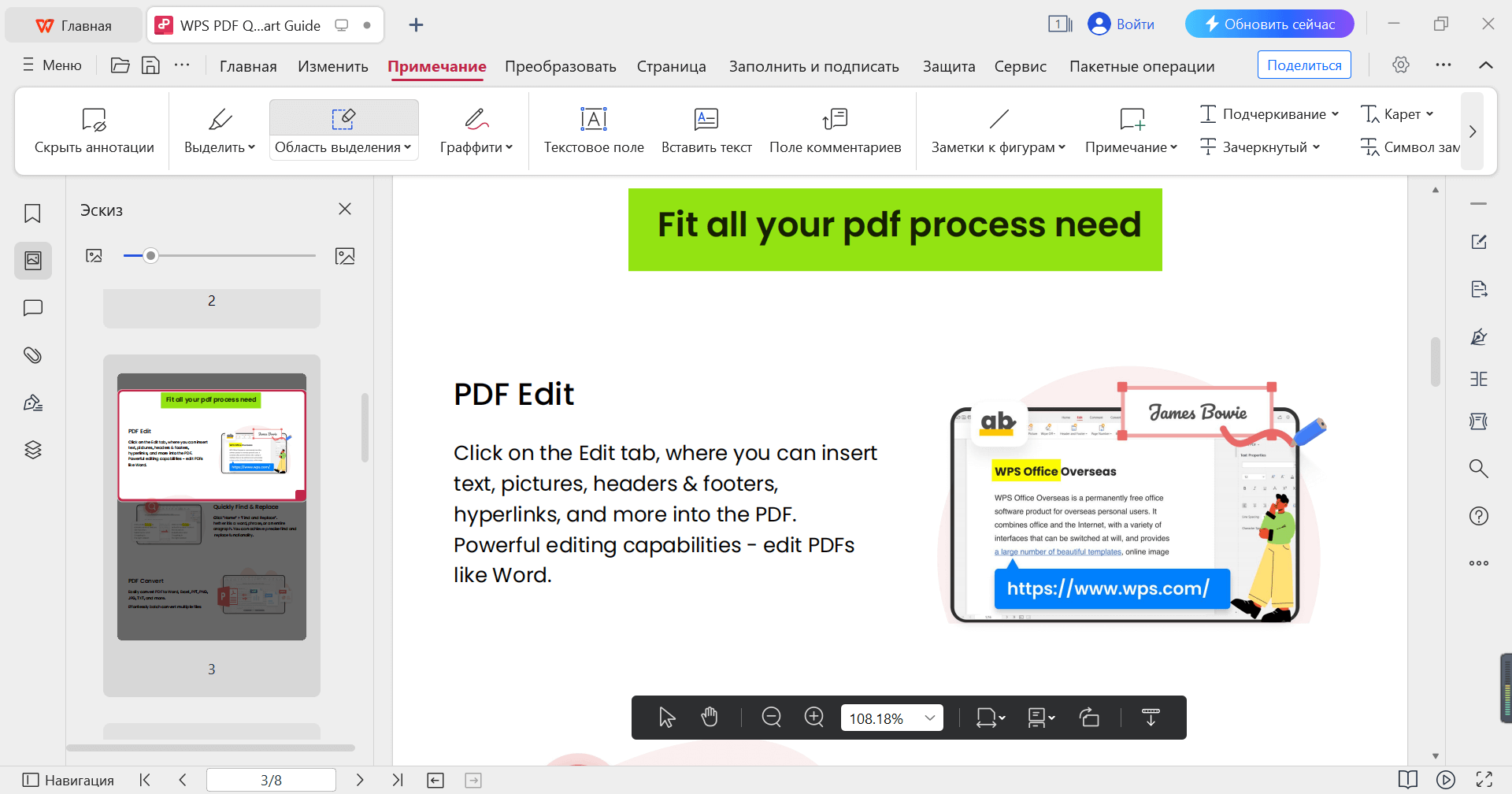Switch to the Преобразовать ribbon tab

[560, 66]
